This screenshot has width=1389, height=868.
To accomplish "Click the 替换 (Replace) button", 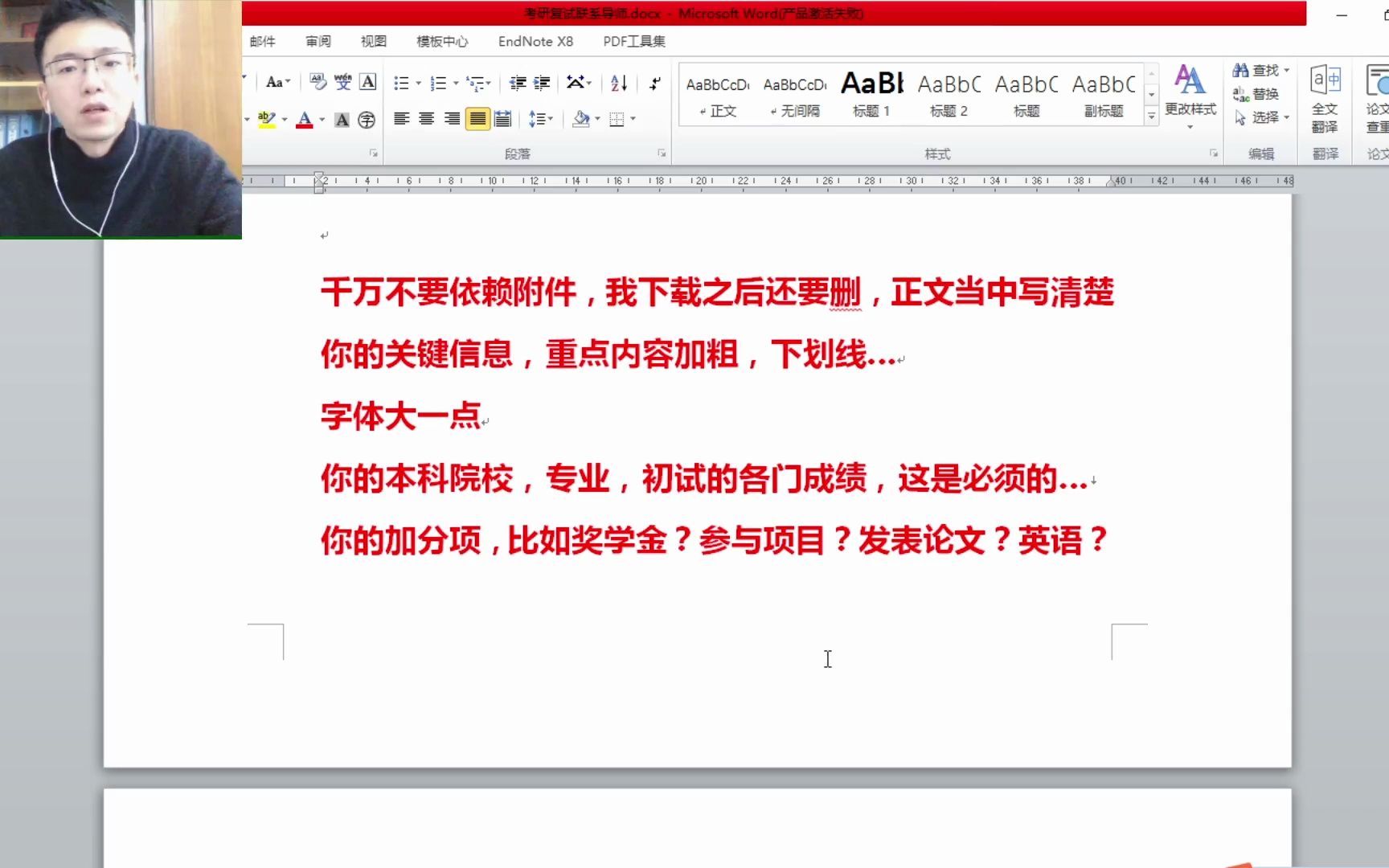I will point(1264,93).
